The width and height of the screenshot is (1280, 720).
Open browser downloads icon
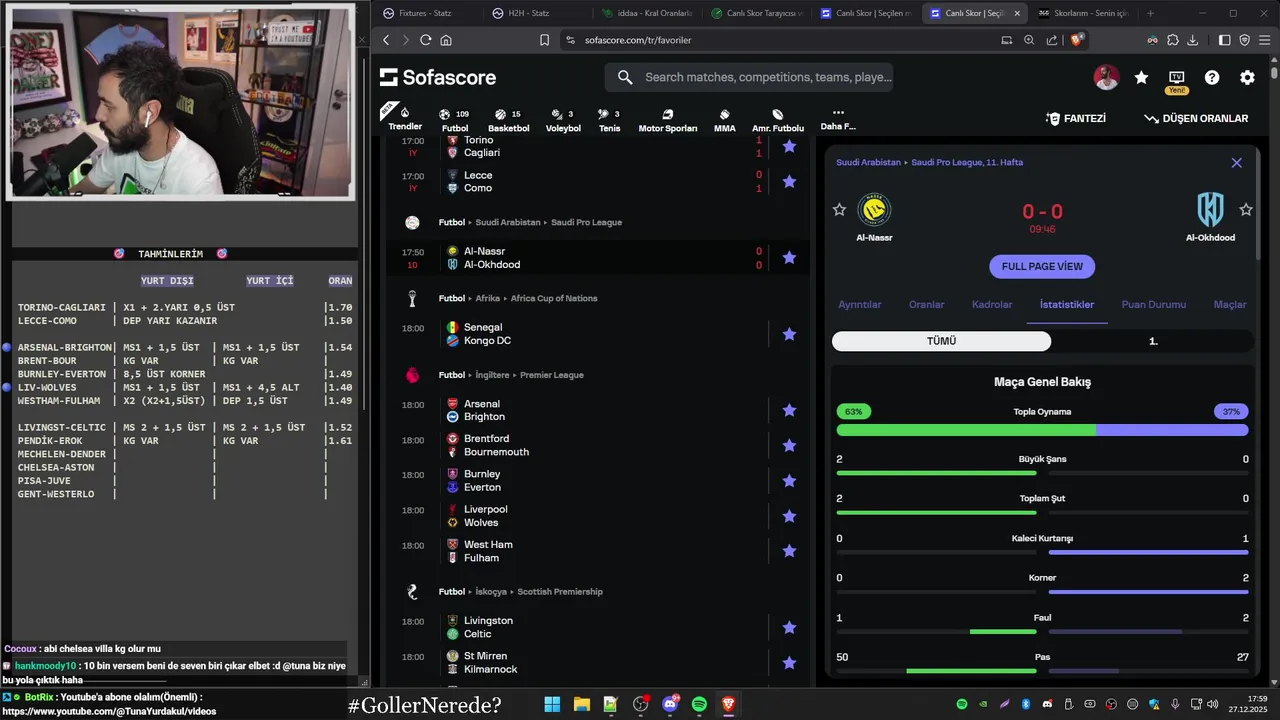(1193, 40)
